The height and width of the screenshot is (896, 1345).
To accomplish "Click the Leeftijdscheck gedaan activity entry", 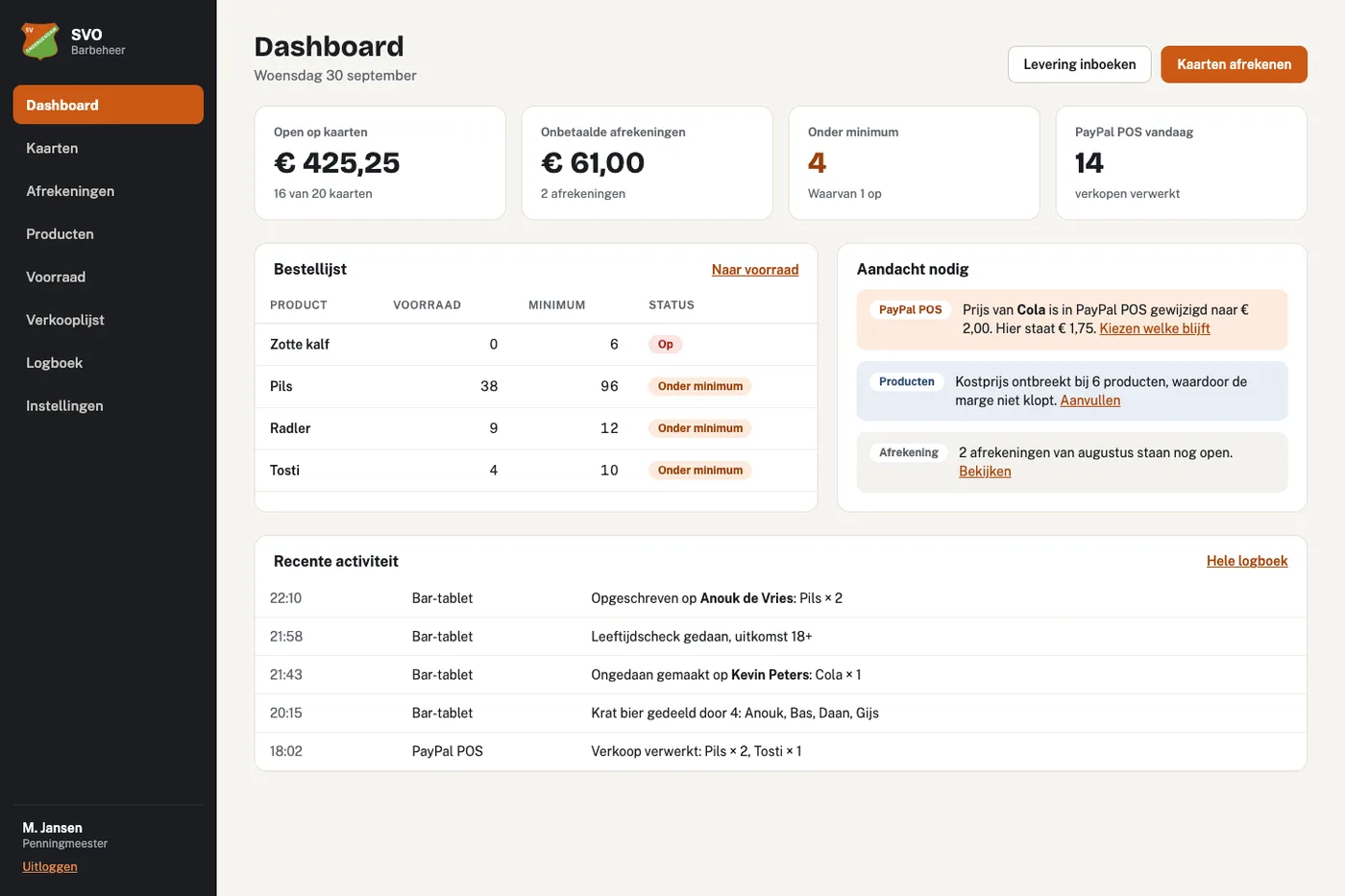I will point(781,637).
